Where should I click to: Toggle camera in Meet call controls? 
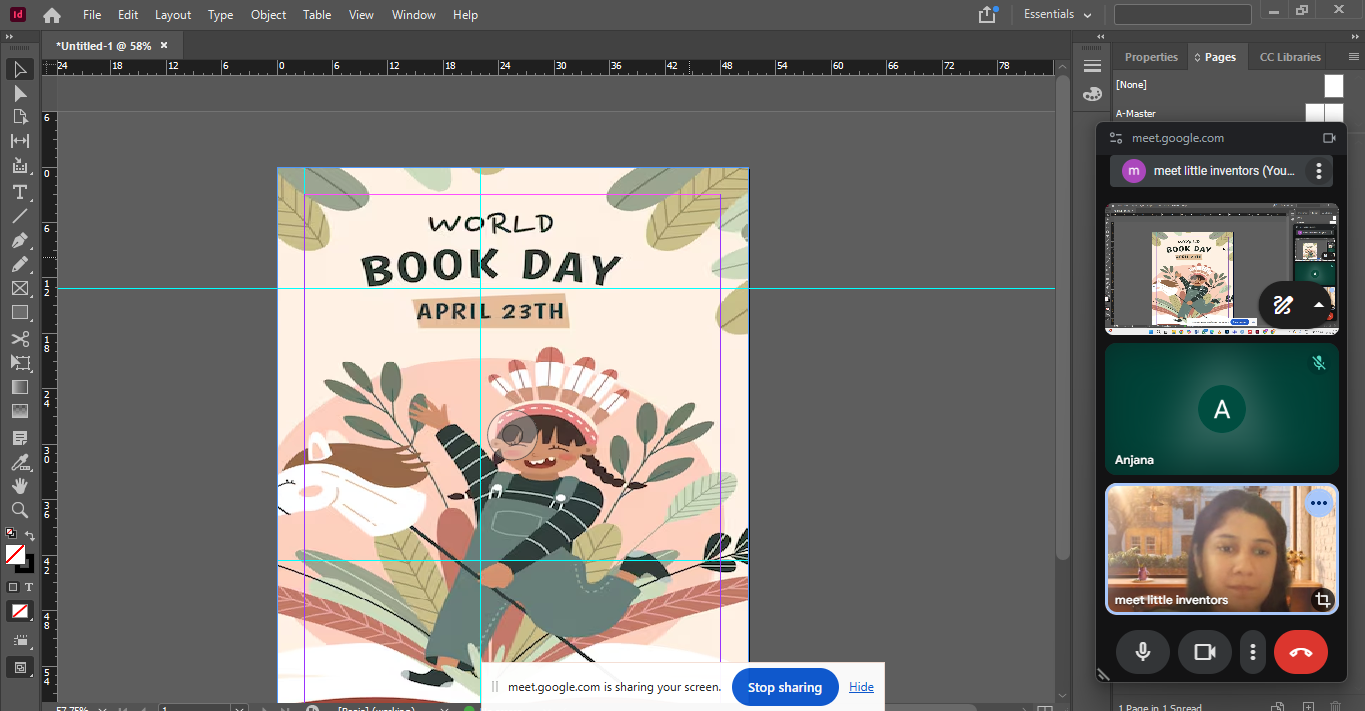coord(1204,652)
